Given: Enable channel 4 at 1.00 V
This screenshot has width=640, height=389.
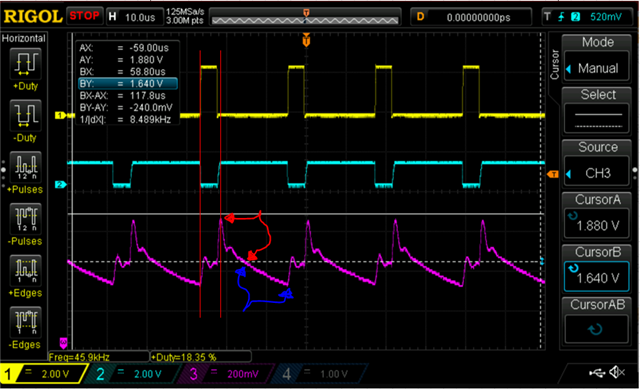Looking at the screenshot, I should click(x=318, y=374).
